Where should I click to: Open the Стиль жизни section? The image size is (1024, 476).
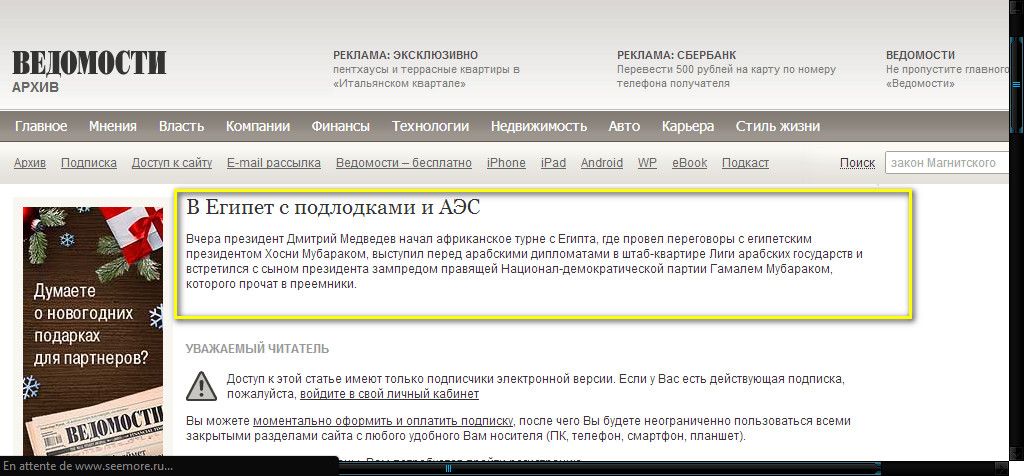[778, 127]
